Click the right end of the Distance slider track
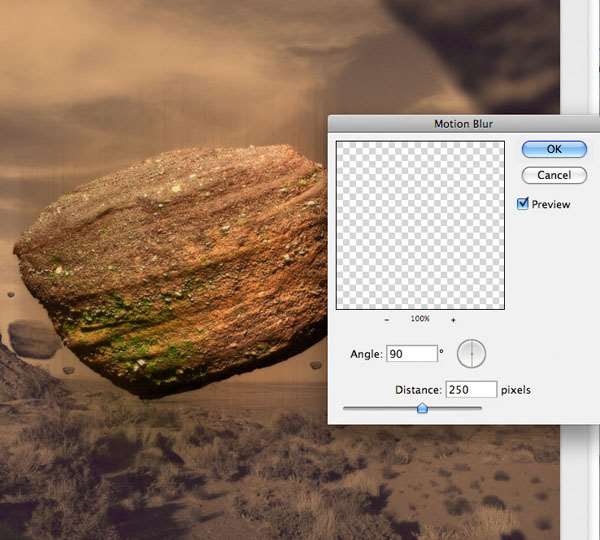The image size is (600, 540). [479, 408]
